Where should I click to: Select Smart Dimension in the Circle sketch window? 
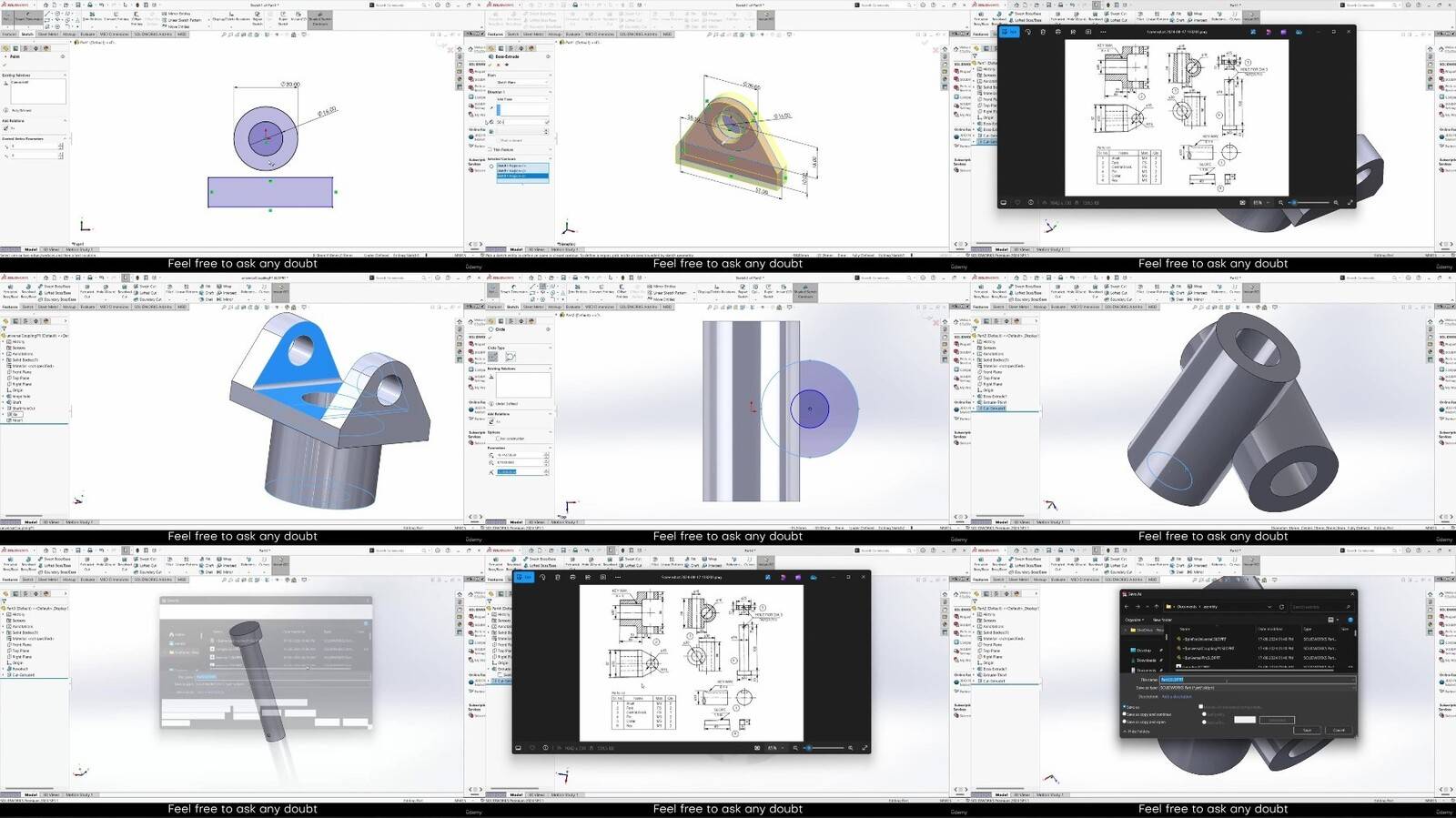(514, 289)
